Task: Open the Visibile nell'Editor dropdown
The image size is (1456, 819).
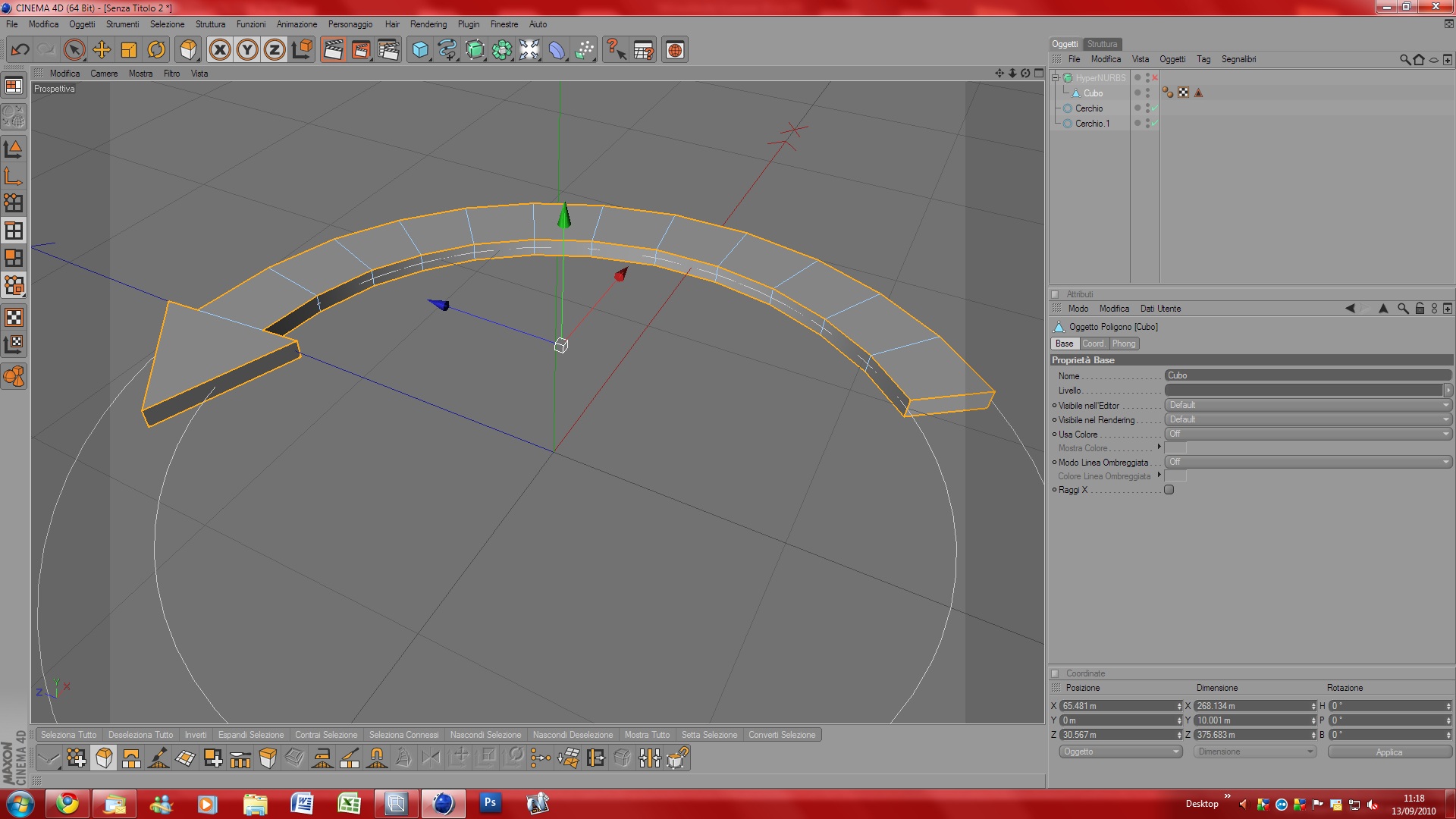Action: pyautogui.click(x=1307, y=405)
